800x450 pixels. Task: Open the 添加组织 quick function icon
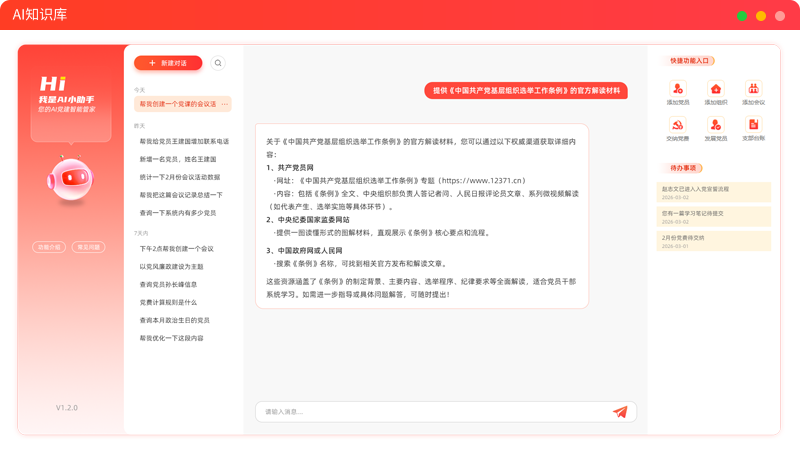point(715,89)
